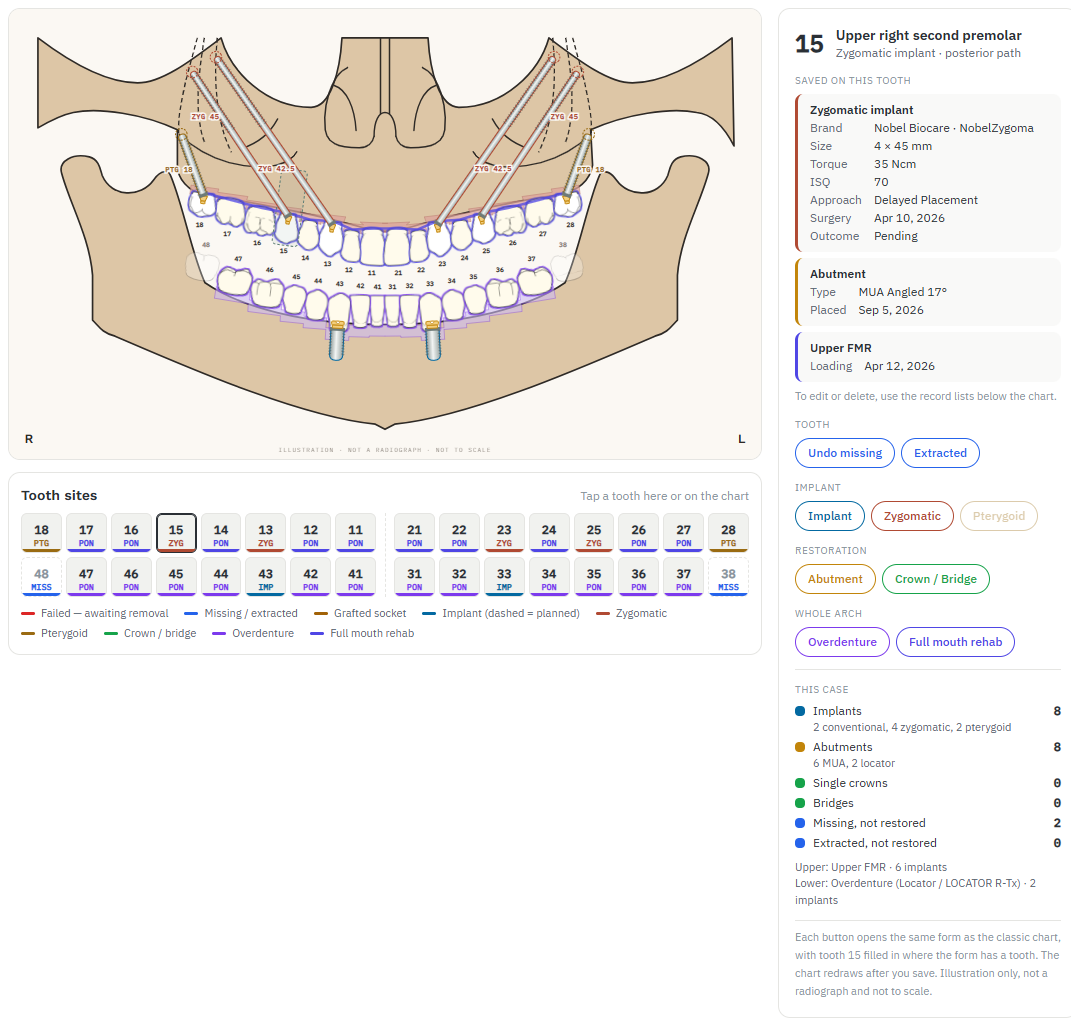Select the highlighted tooth 15 ZYG tile
The image size is (1071, 1025).
[176, 533]
